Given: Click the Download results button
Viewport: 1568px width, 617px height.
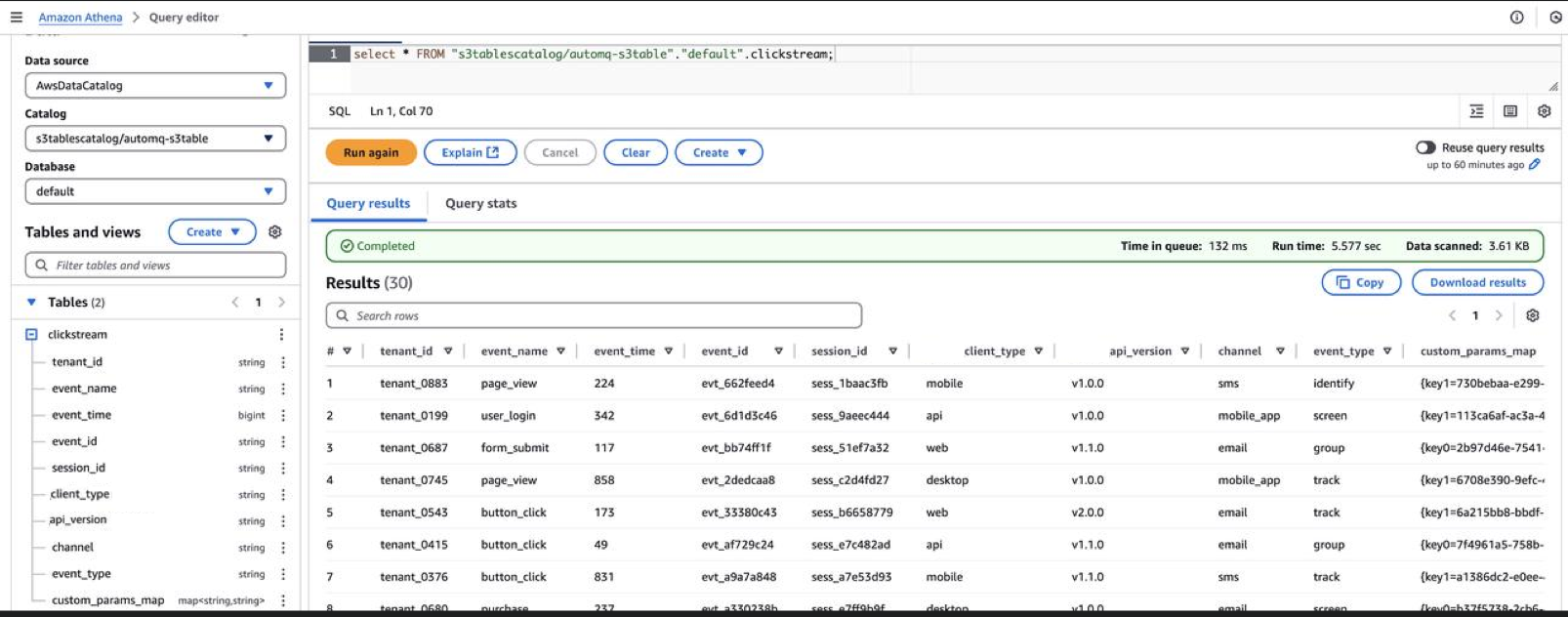Looking at the screenshot, I should pos(1476,282).
